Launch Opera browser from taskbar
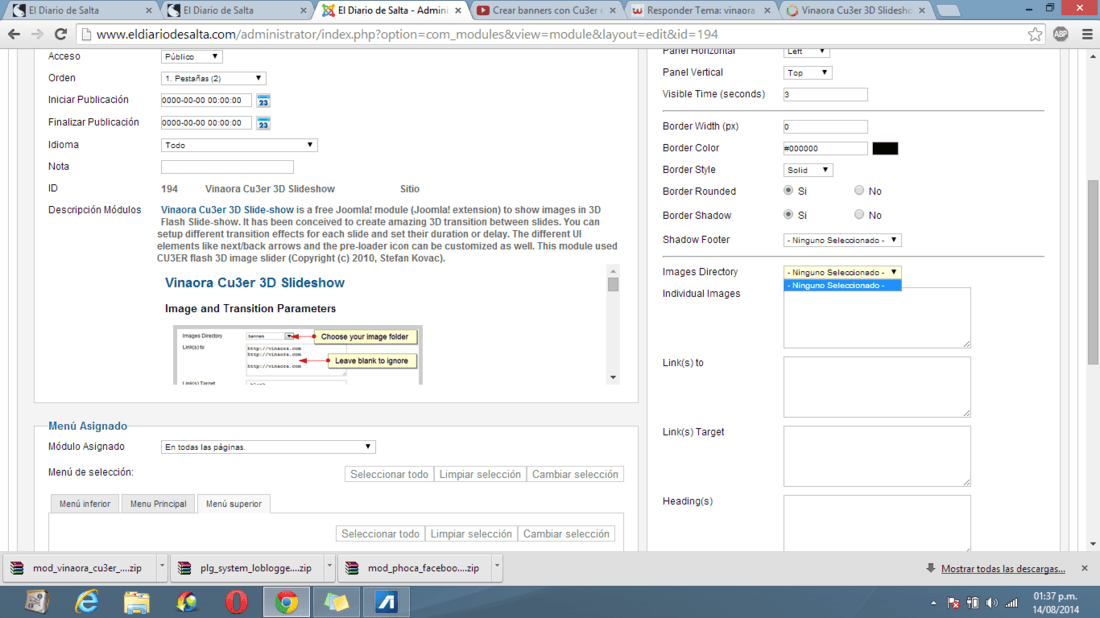Viewport: 1100px width, 618px height. click(x=236, y=602)
